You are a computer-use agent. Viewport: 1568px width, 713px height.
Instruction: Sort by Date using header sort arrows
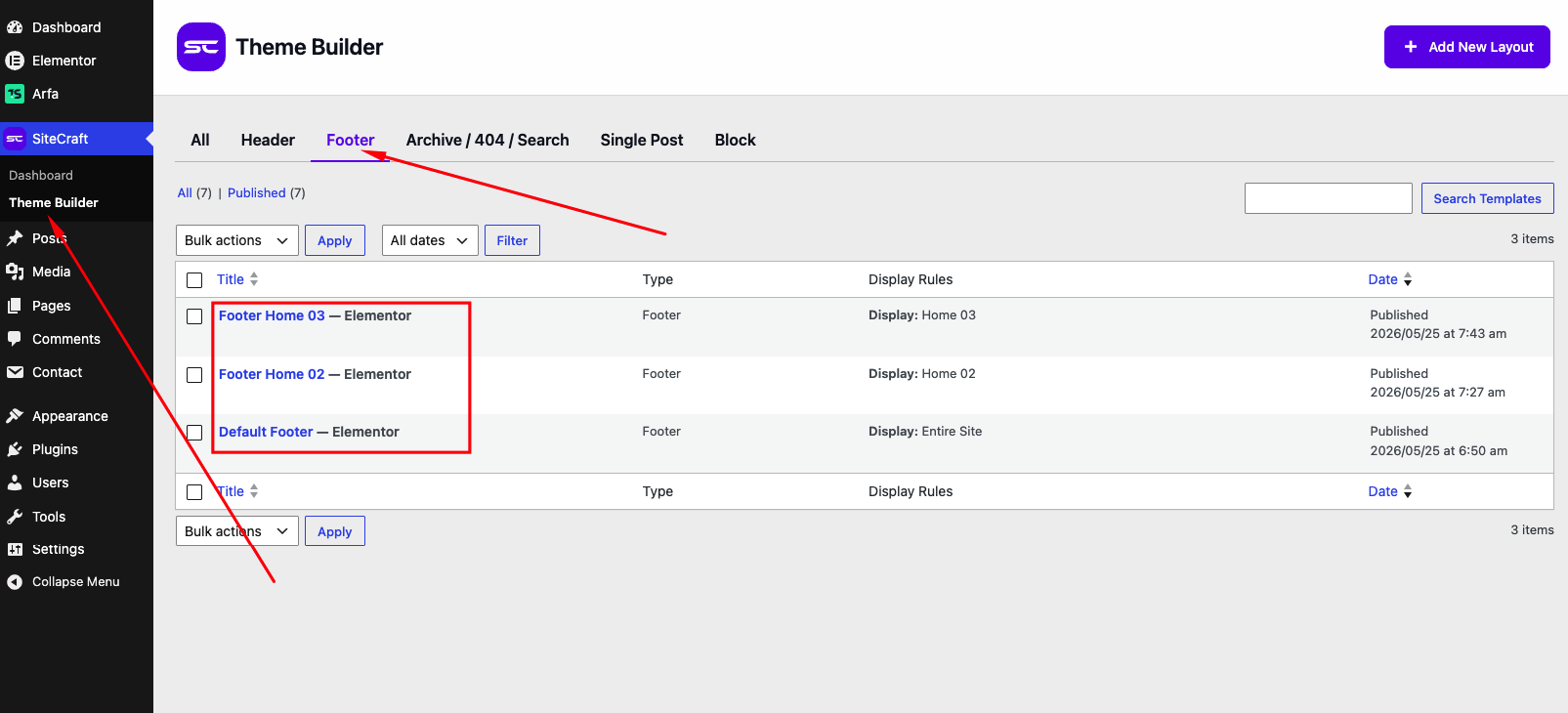pos(1408,279)
